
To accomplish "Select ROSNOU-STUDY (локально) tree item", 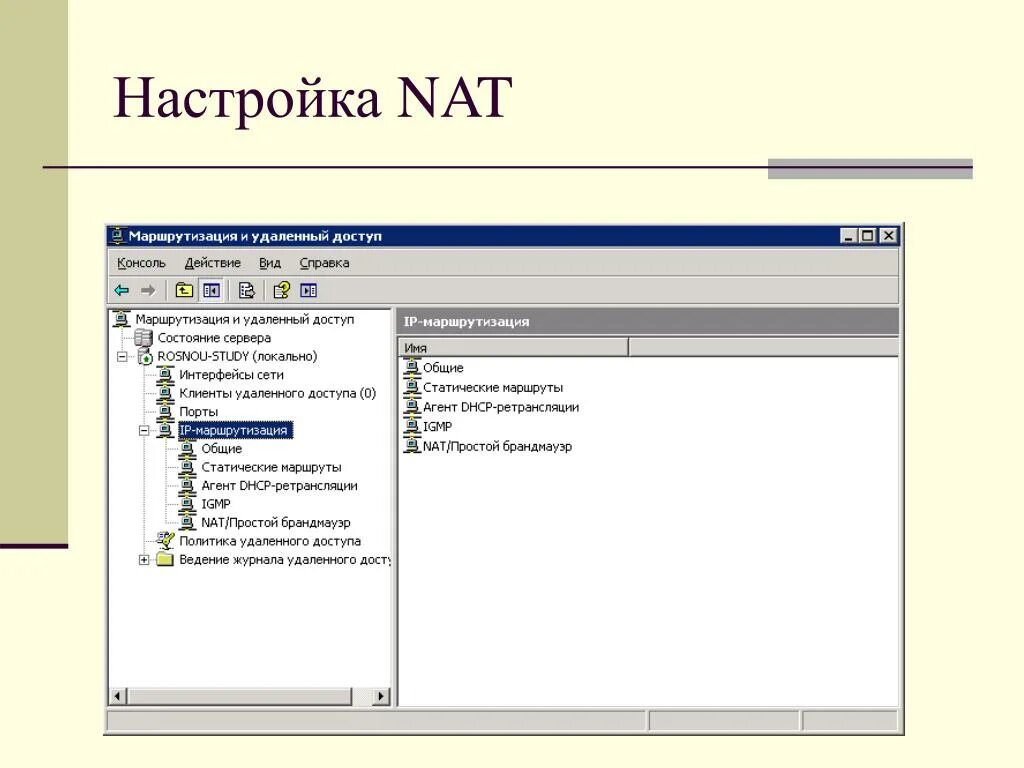I will 237,356.
